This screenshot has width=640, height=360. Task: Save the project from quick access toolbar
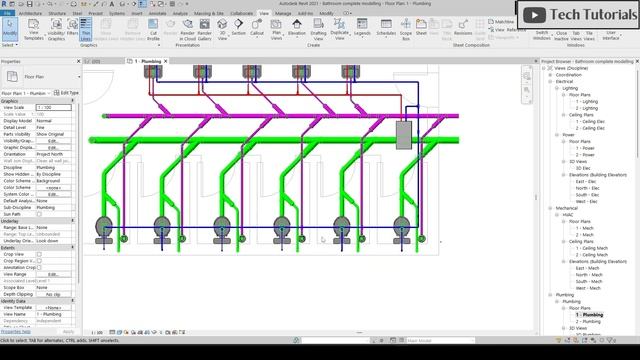(x=29, y=4)
